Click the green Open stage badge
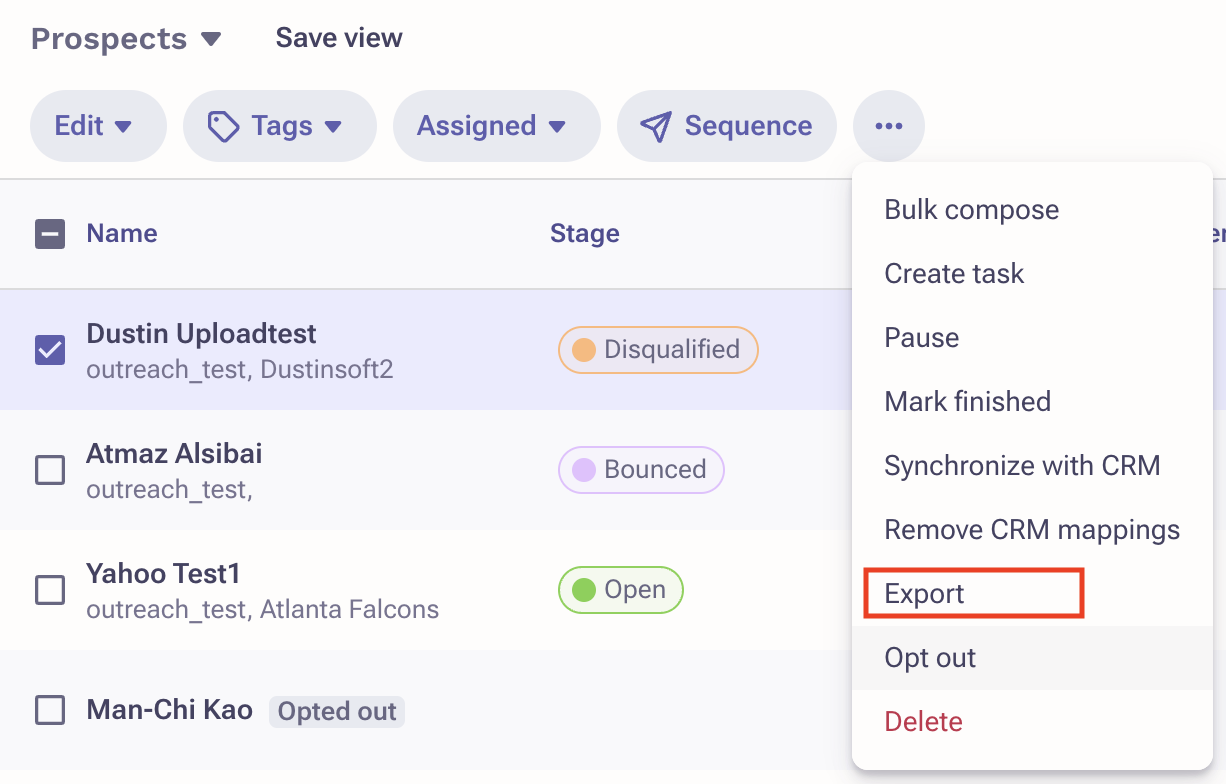 620,590
